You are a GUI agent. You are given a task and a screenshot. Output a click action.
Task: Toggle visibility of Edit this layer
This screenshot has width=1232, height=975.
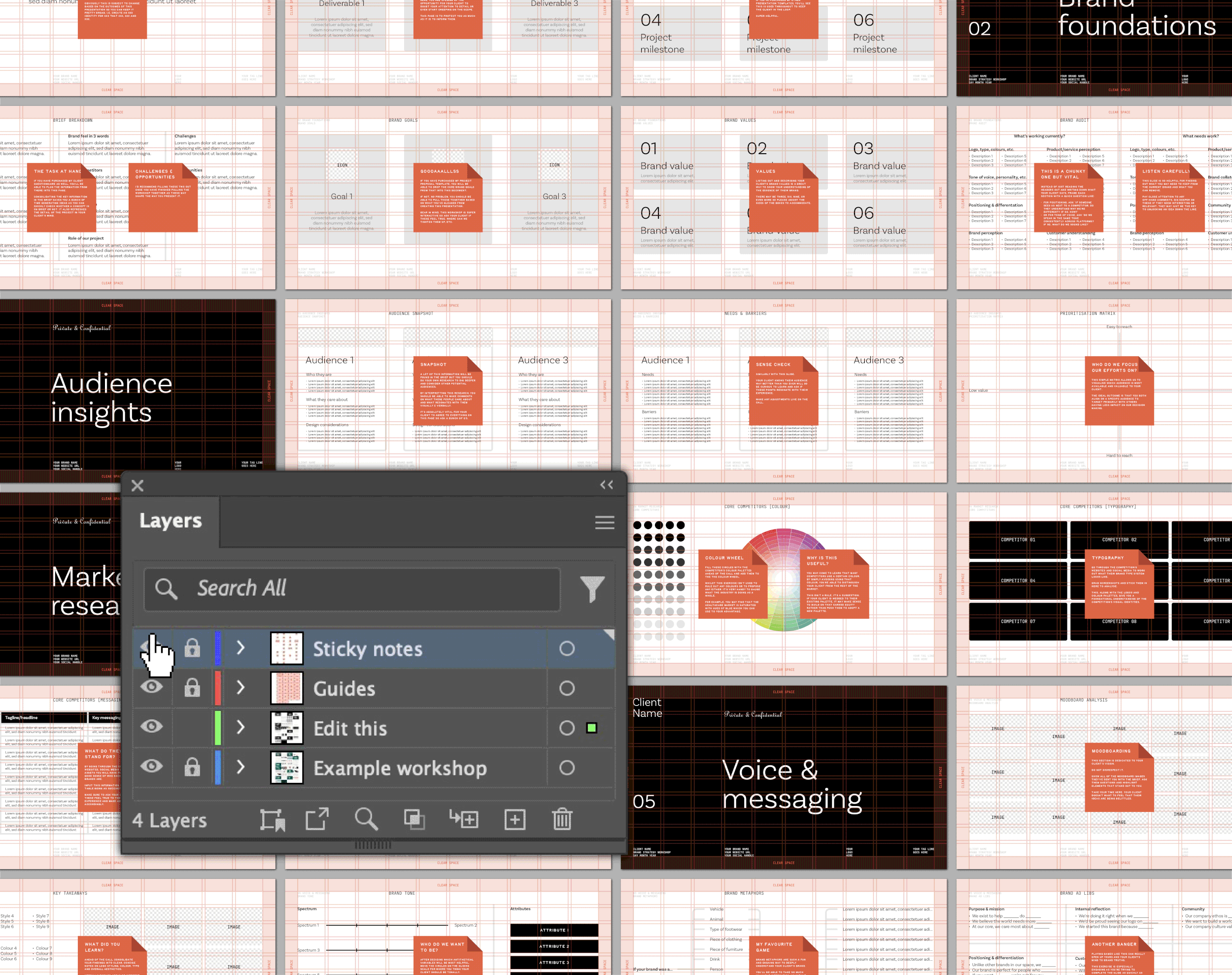click(151, 727)
